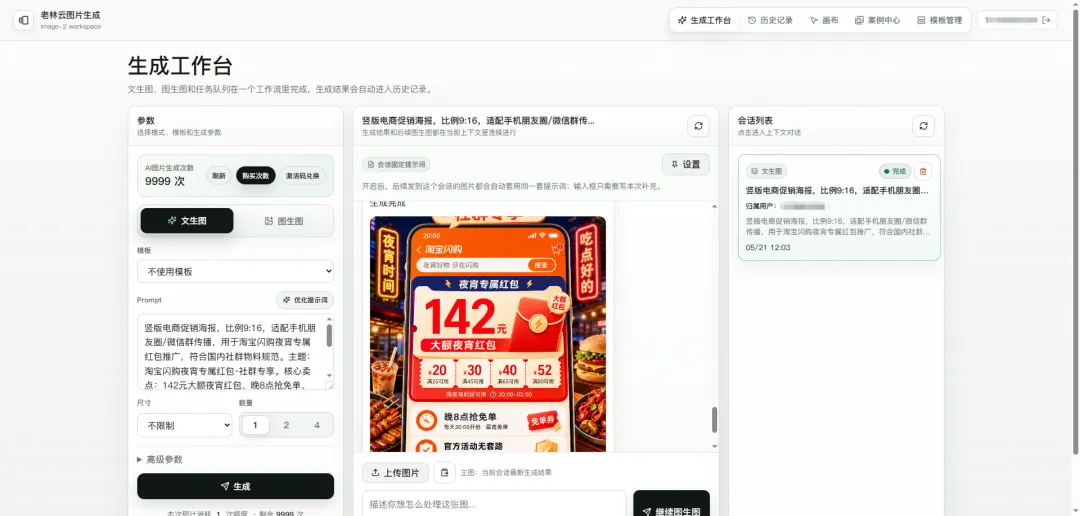Click the 购买次数 button
Image resolution: width=1080 pixels, height=516 pixels.
(x=256, y=176)
